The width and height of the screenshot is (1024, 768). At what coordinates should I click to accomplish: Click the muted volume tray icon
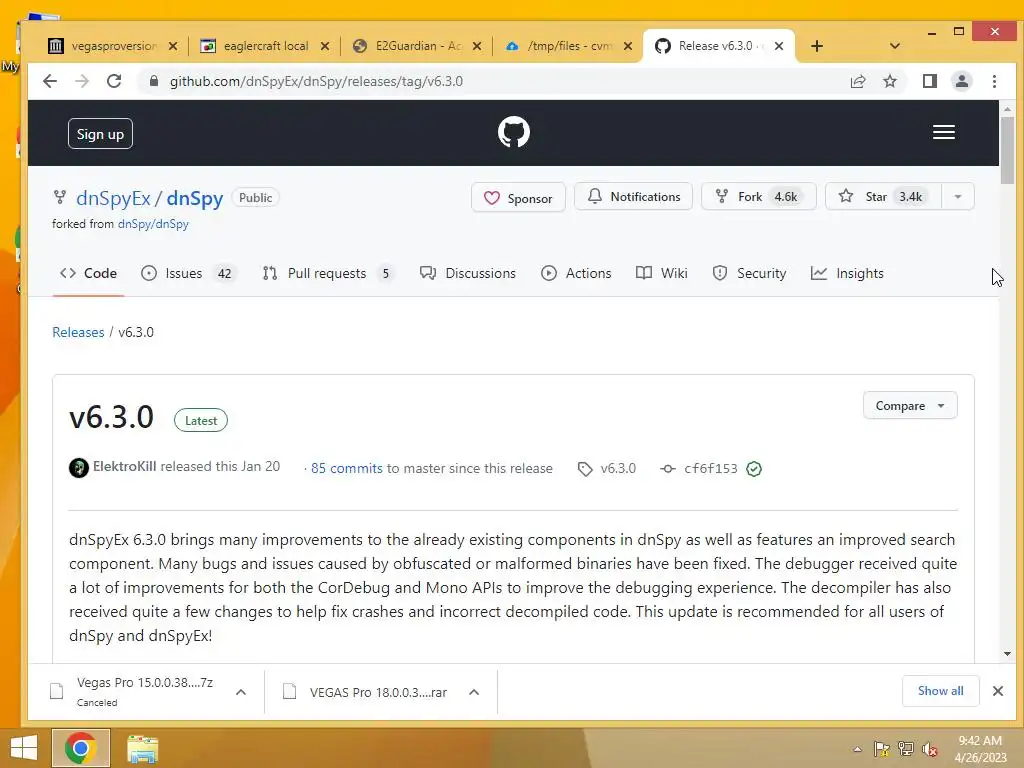929,749
